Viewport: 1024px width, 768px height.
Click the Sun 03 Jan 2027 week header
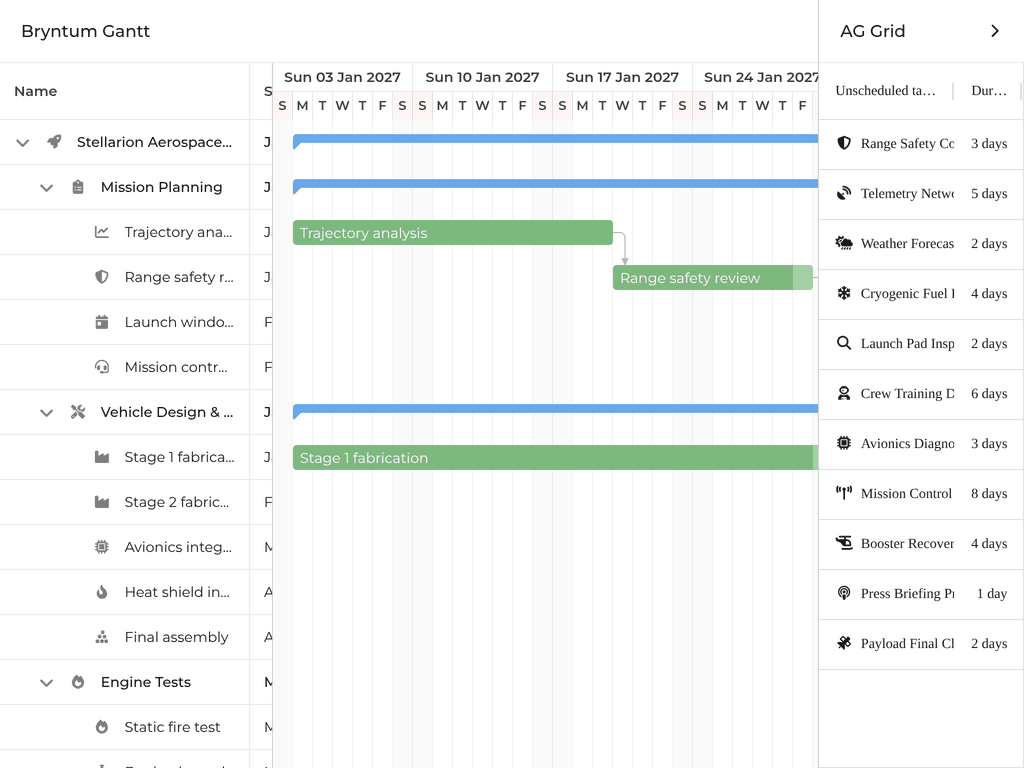click(342, 77)
